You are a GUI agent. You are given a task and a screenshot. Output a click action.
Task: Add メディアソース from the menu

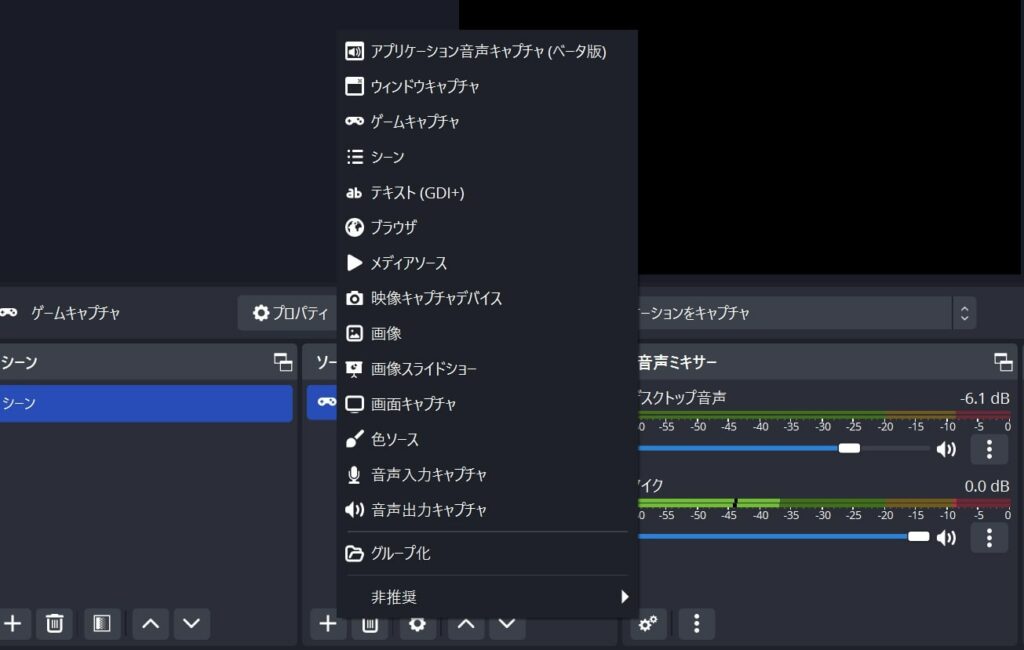(x=487, y=263)
